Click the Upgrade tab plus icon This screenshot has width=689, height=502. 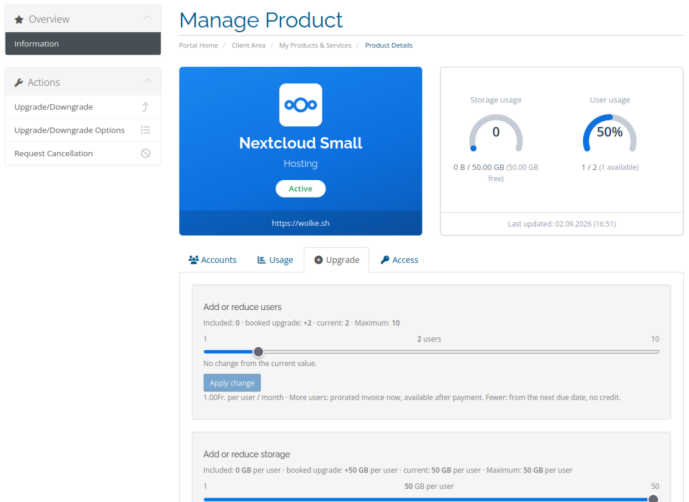[x=319, y=260]
